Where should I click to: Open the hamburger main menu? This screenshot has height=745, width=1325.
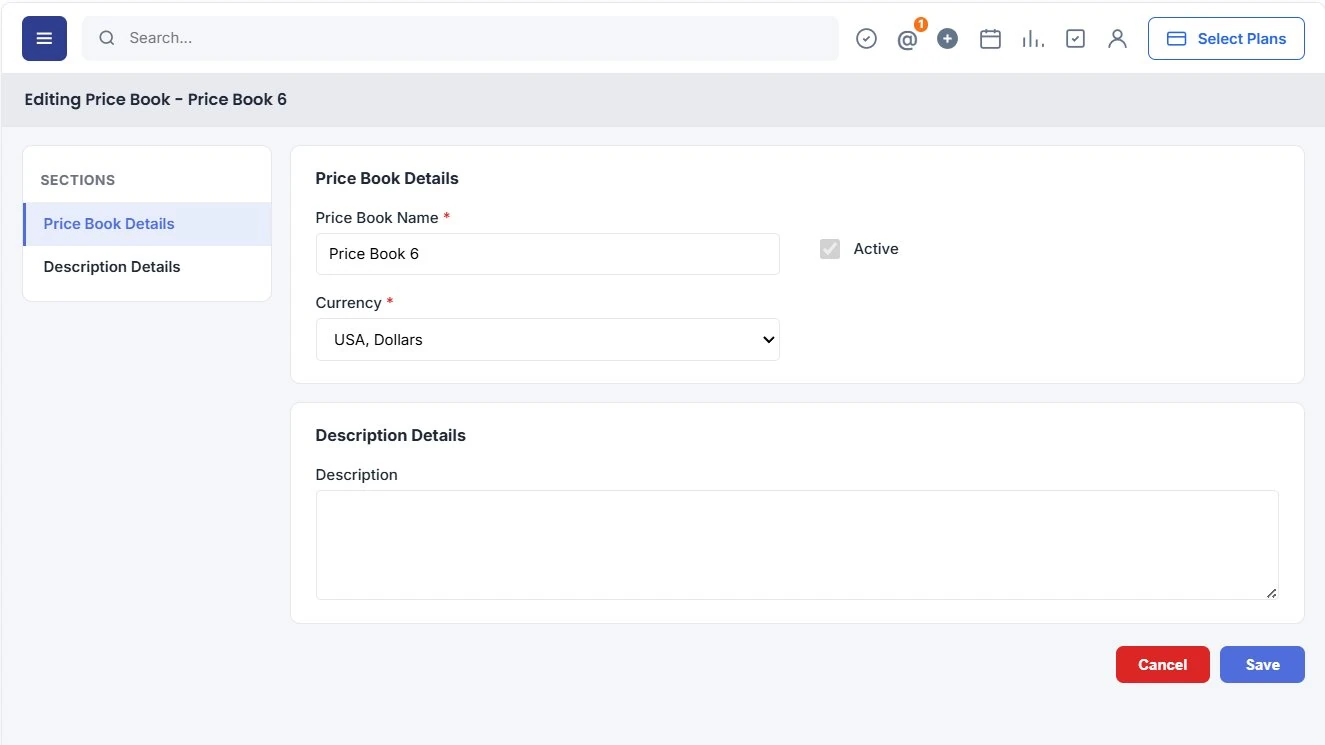pos(44,38)
